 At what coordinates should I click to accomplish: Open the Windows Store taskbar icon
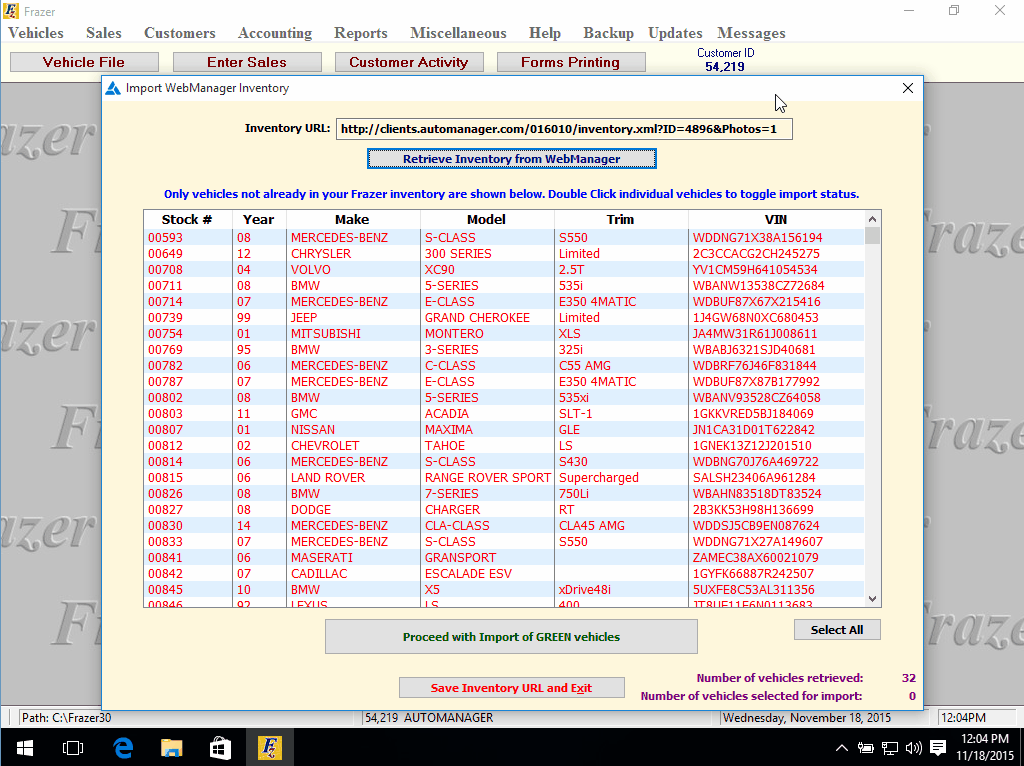click(220, 748)
